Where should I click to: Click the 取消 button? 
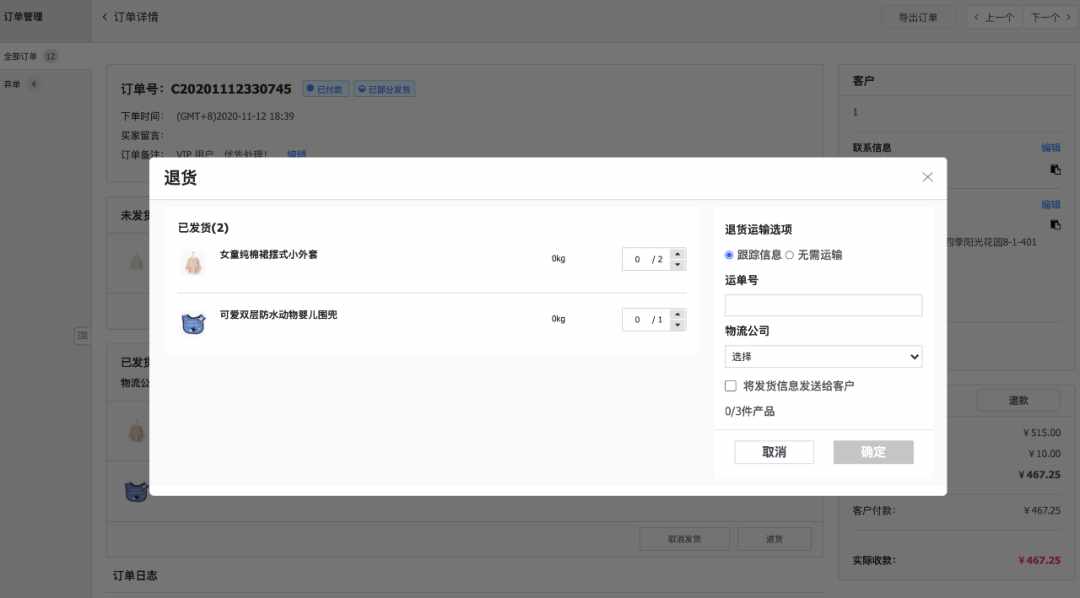[774, 452]
